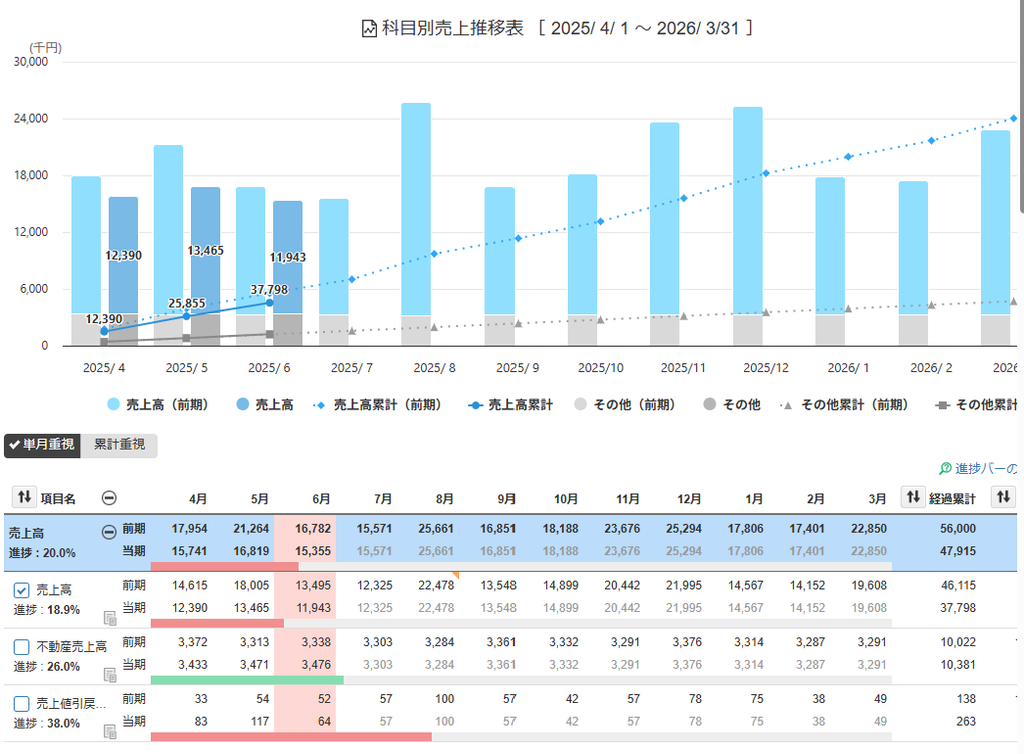Image resolution: width=1024 pixels, height=754 pixels.
Task: Sort by 経過累計 using left arrows icon
Action: [x=913, y=497]
